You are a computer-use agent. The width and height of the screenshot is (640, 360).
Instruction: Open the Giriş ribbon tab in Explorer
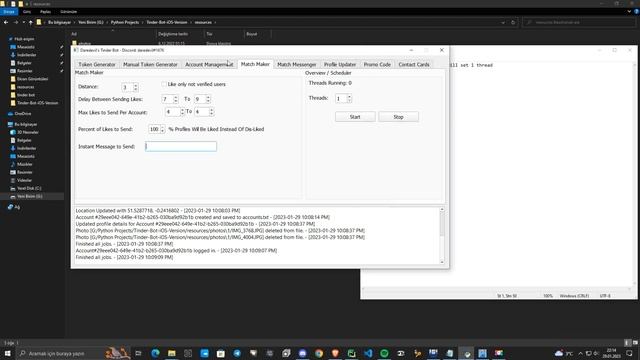[27, 12]
